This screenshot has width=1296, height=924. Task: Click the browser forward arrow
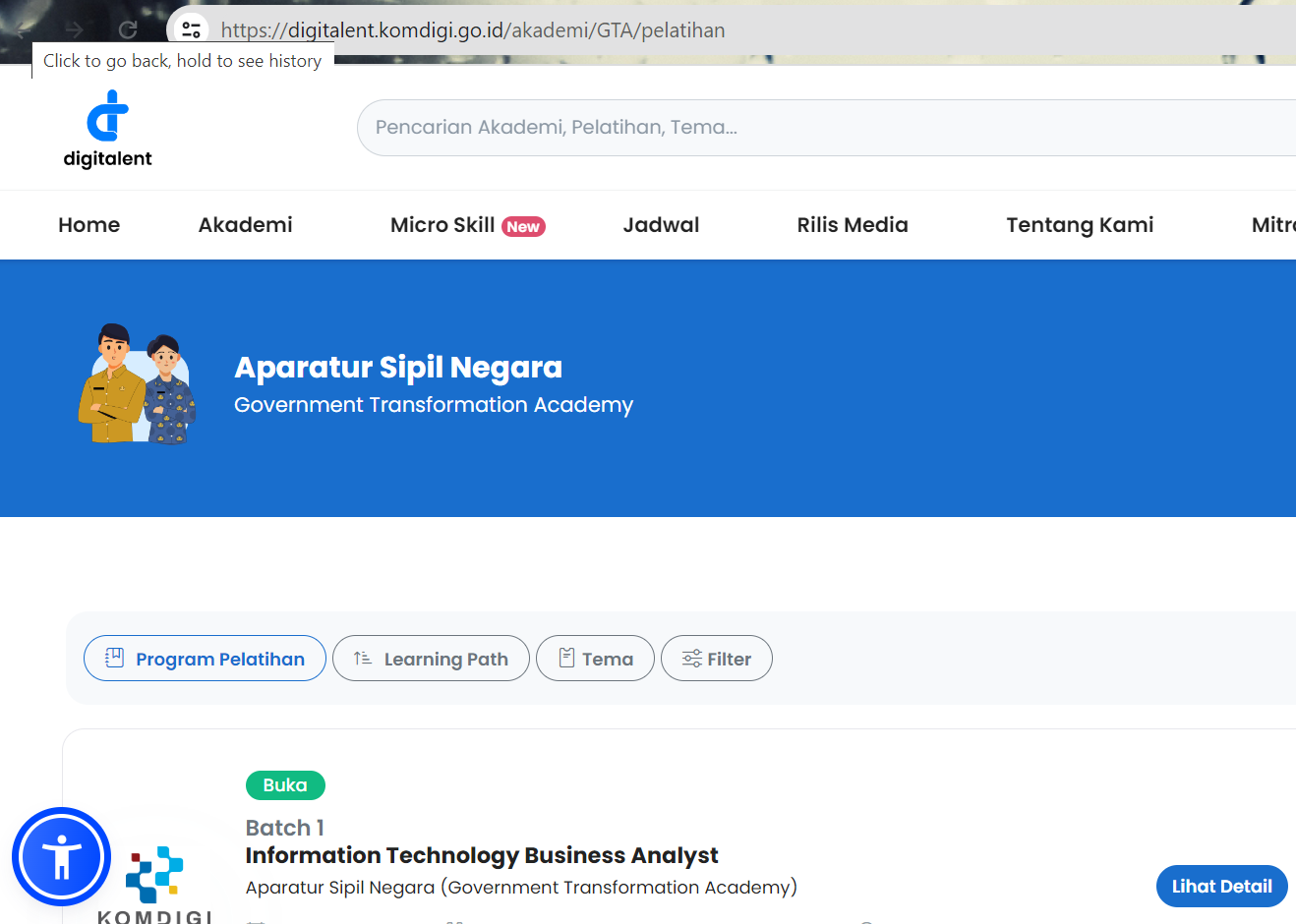(74, 30)
